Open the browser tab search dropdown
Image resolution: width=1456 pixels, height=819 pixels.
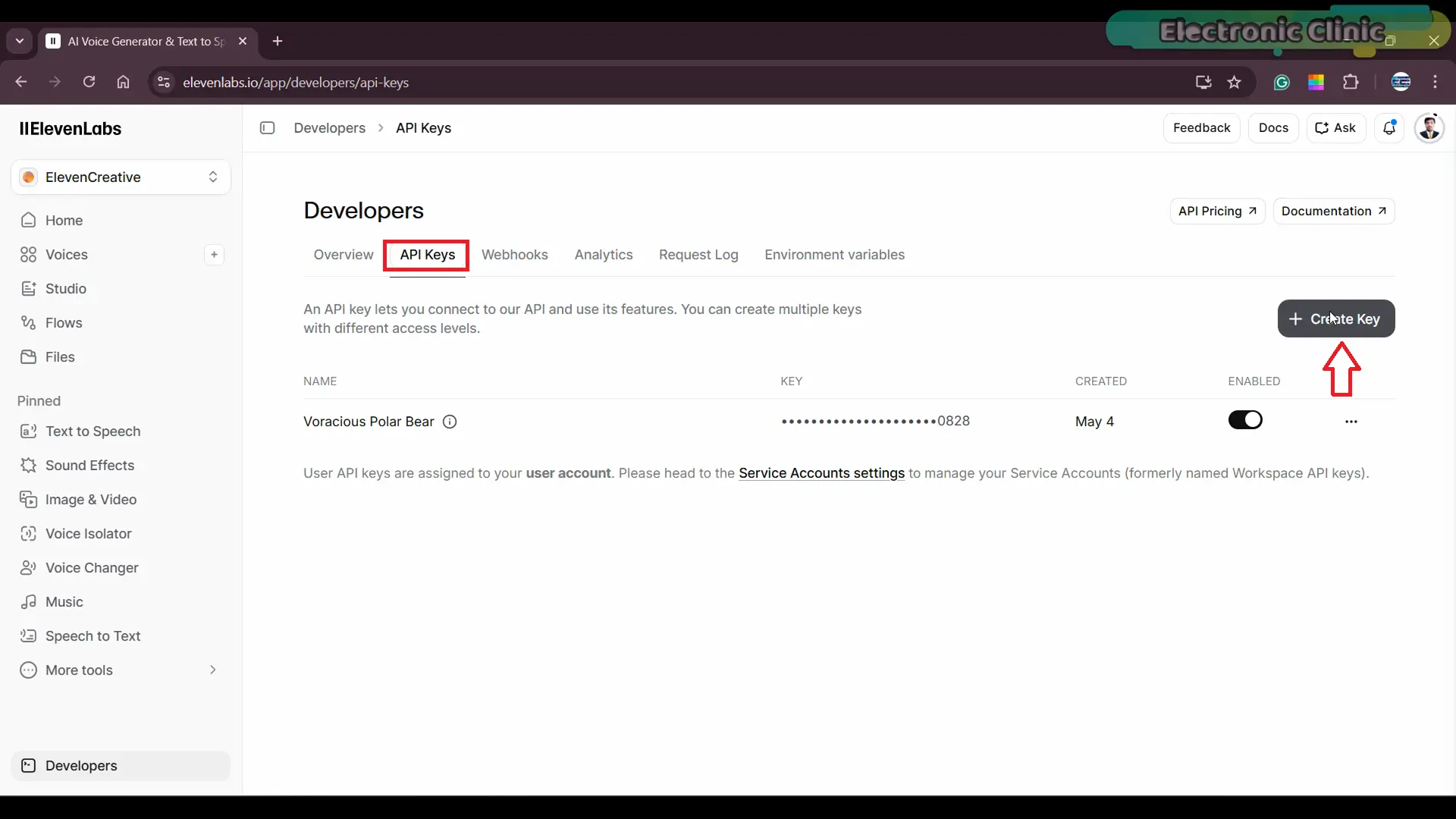coord(20,41)
